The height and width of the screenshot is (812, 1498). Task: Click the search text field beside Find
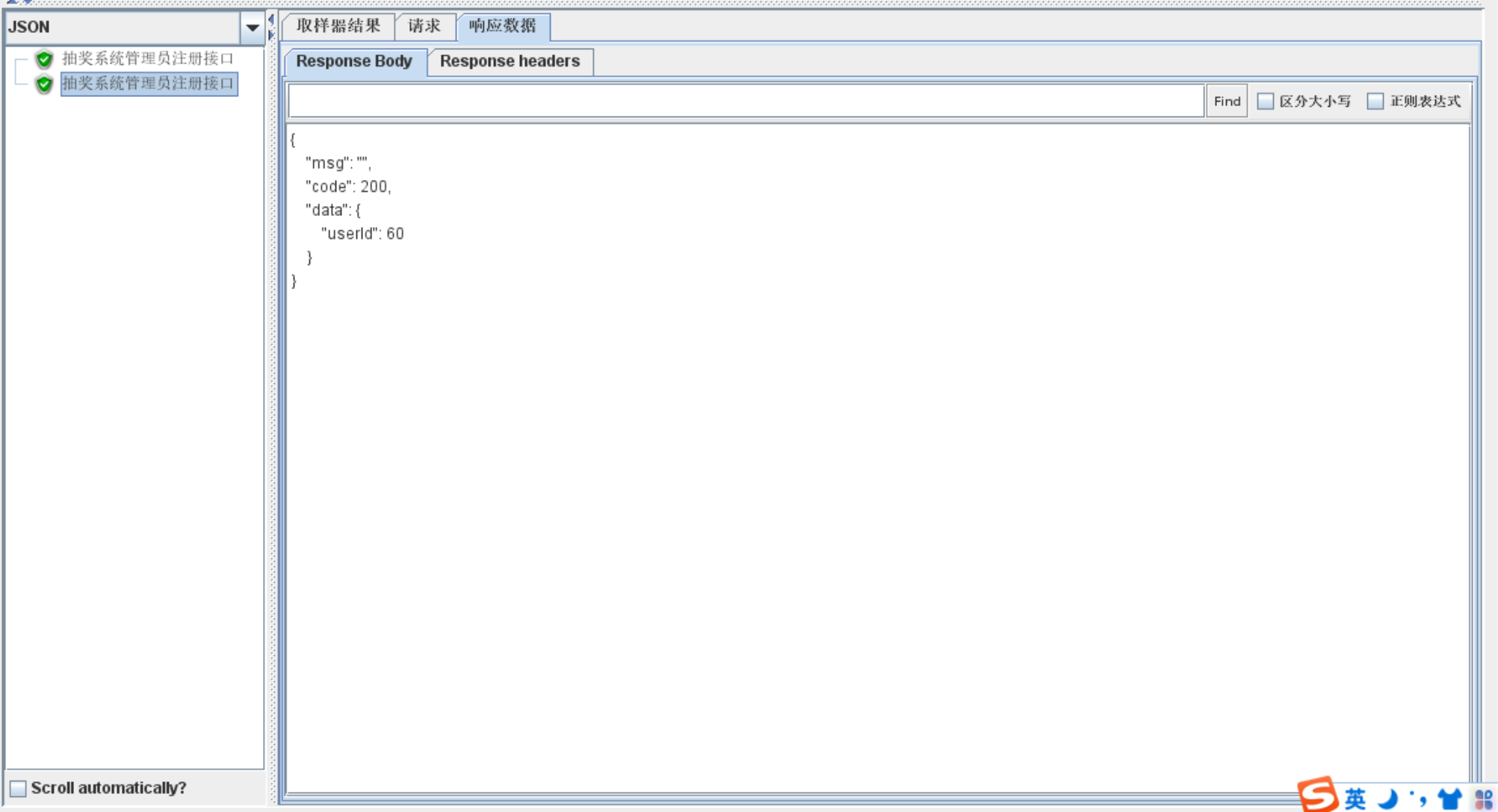(745, 102)
